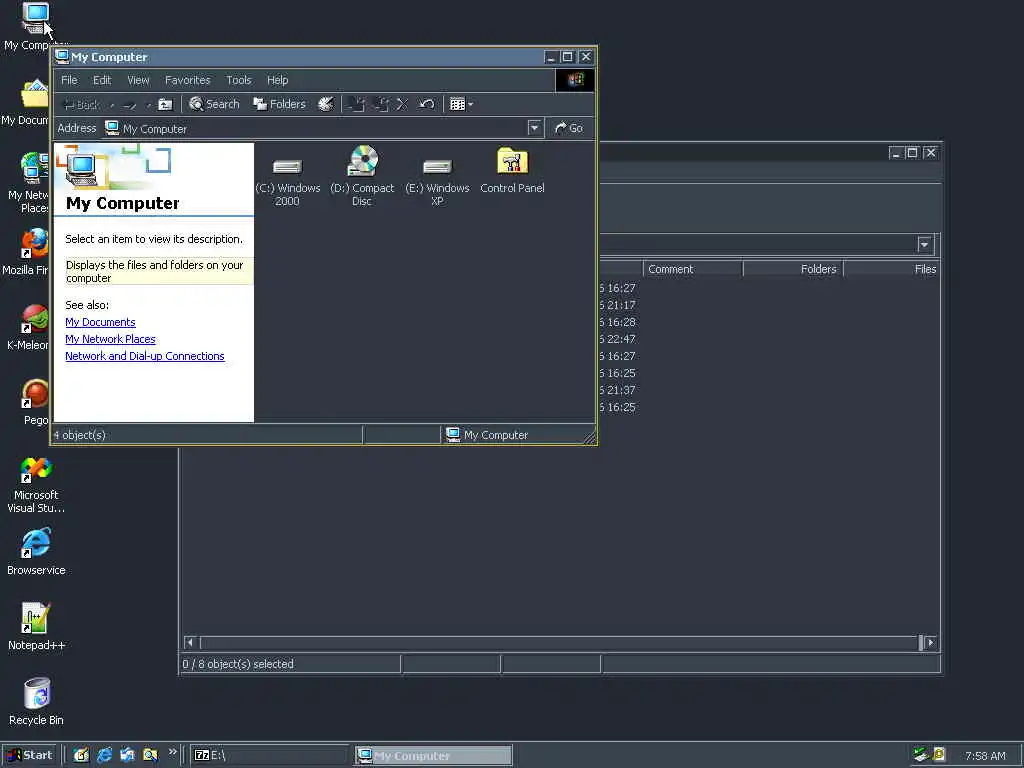Open the Edit menu
Image resolution: width=1024 pixels, height=768 pixels.
click(102, 80)
